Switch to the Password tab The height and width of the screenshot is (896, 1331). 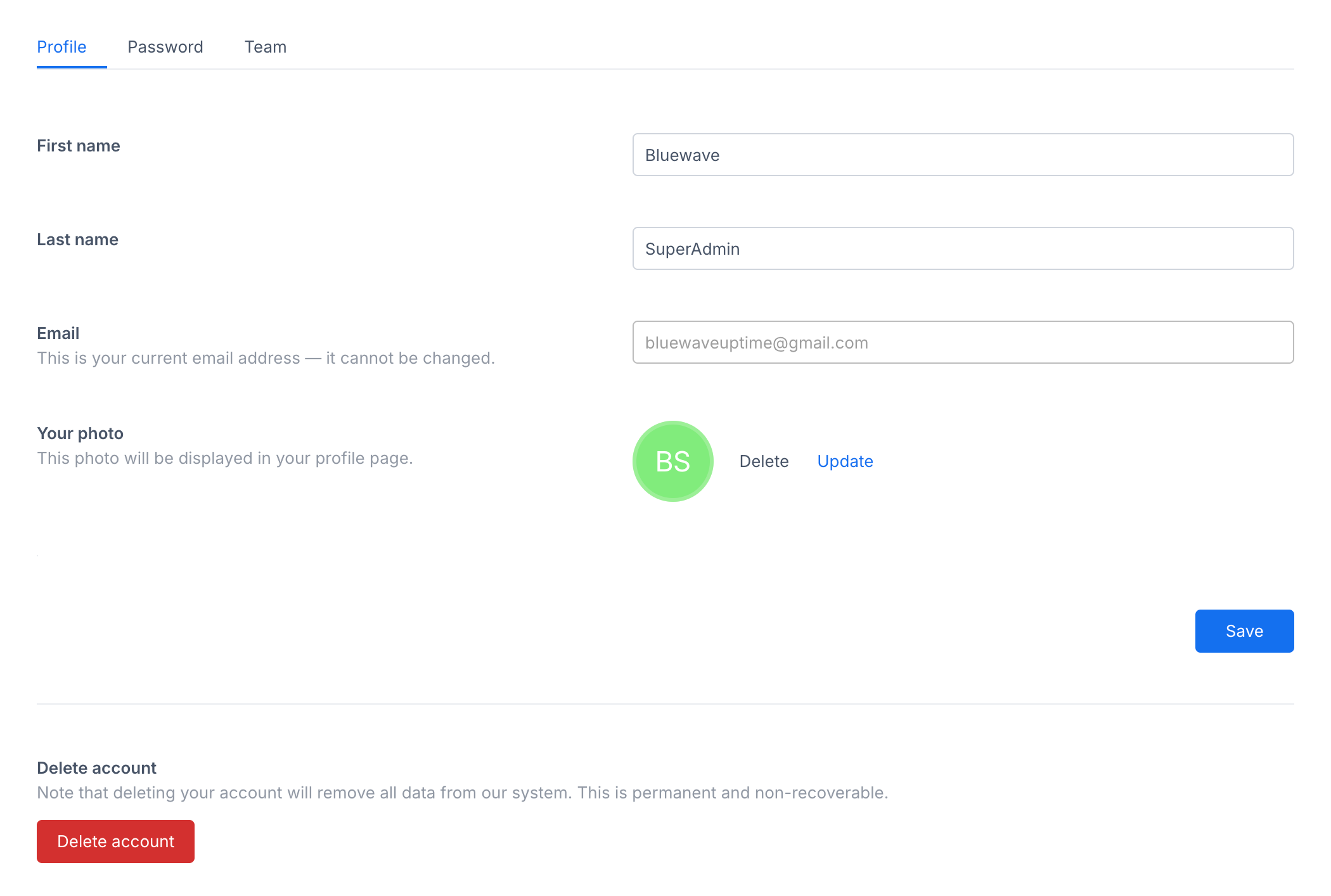[165, 47]
